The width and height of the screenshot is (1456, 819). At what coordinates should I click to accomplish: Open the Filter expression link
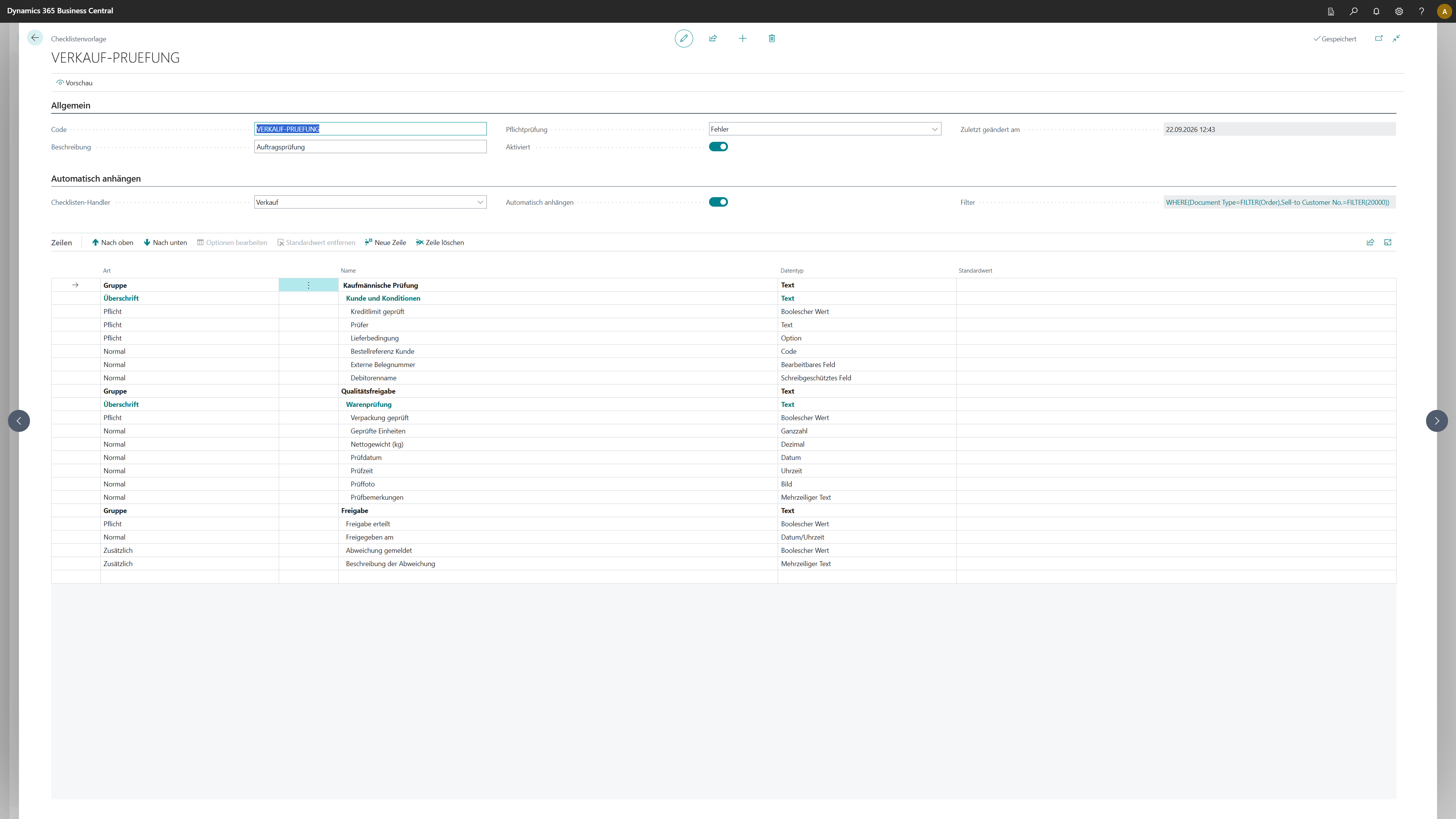(x=1277, y=202)
